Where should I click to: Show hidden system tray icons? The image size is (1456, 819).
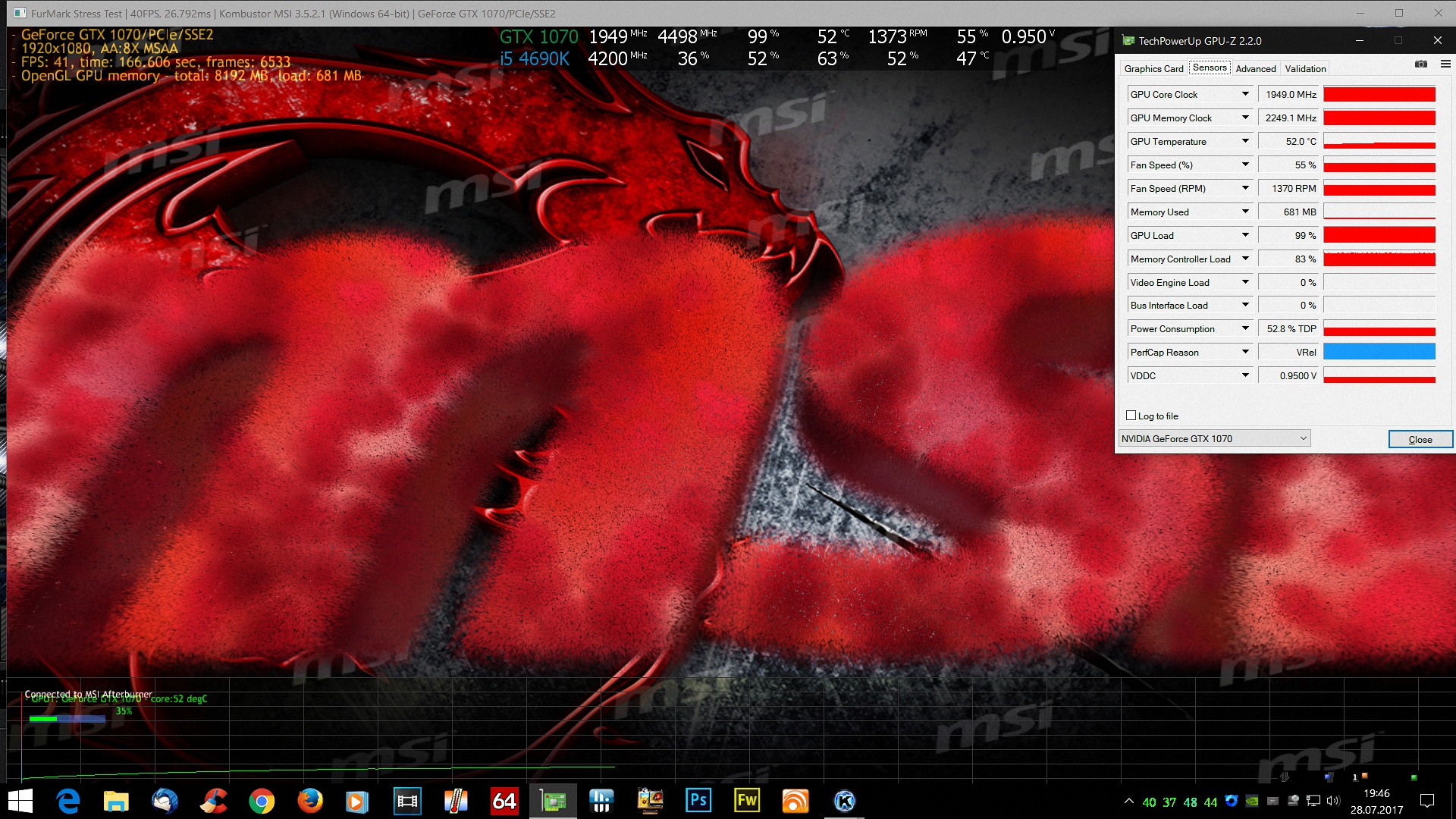[1129, 802]
